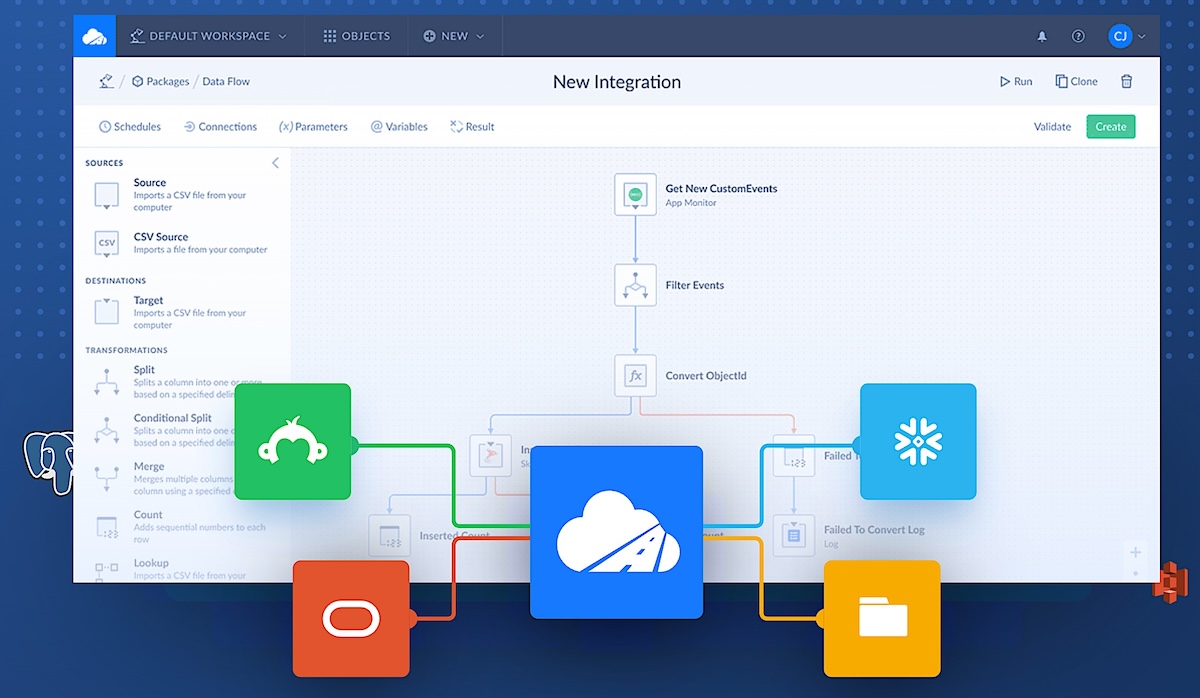Select the Convert ObjectId fx node
Viewport: 1200px width, 698px height.
pos(635,376)
